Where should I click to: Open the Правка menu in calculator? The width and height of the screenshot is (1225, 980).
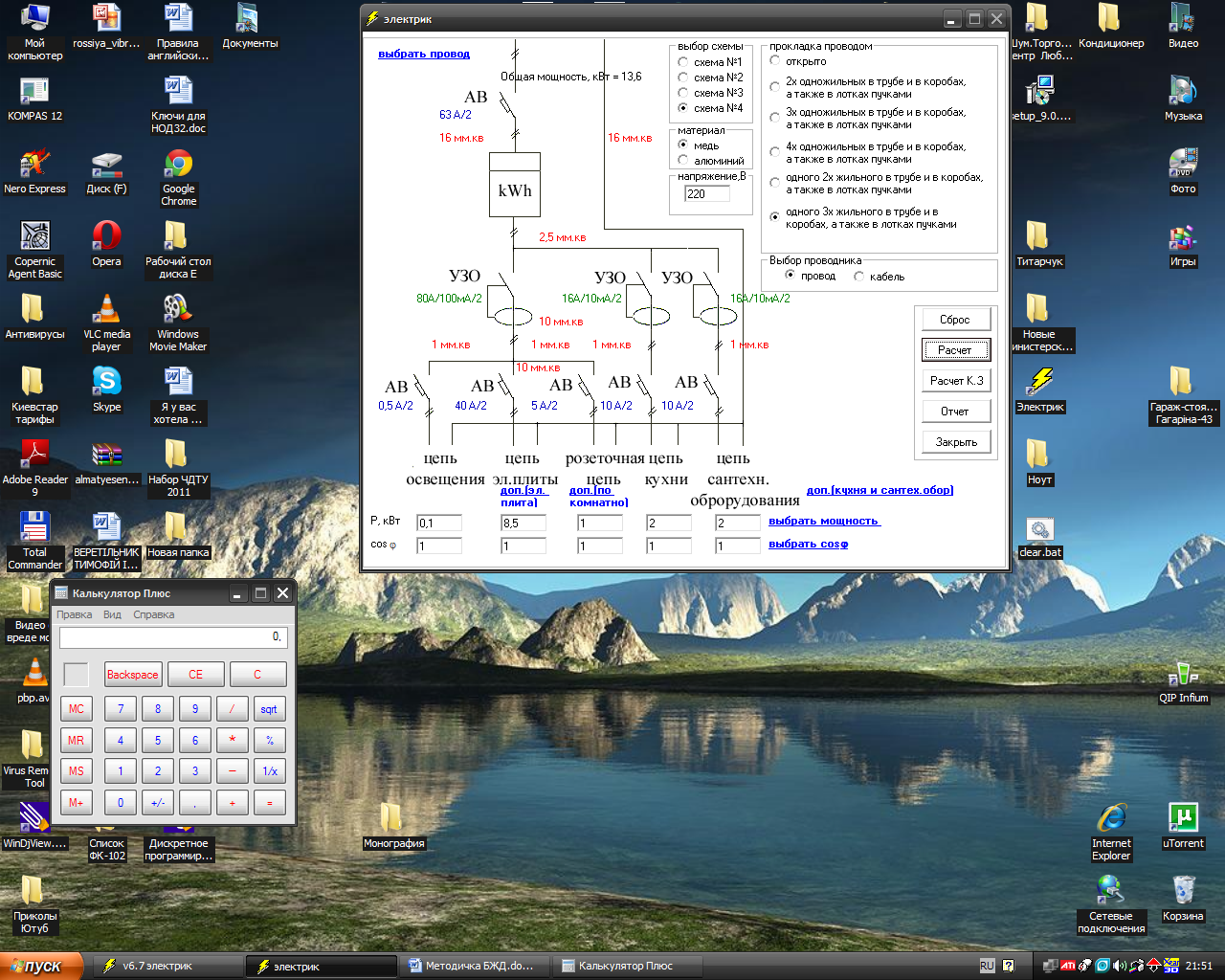pyautogui.click(x=74, y=614)
